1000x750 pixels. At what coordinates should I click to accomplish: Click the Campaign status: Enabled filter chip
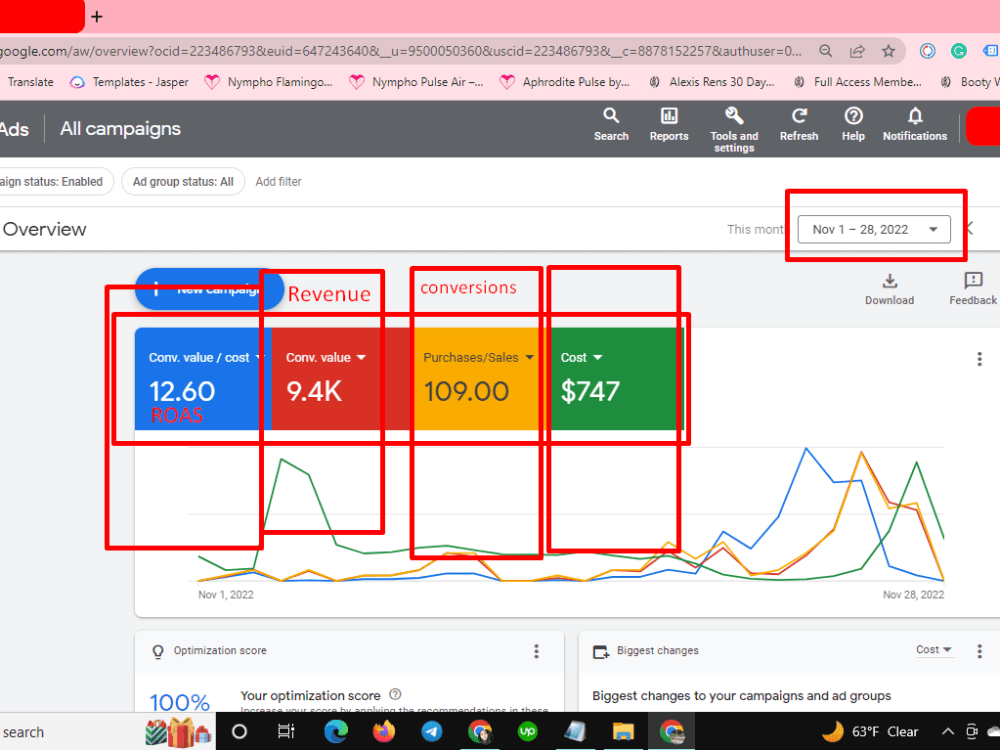[x=54, y=182]
